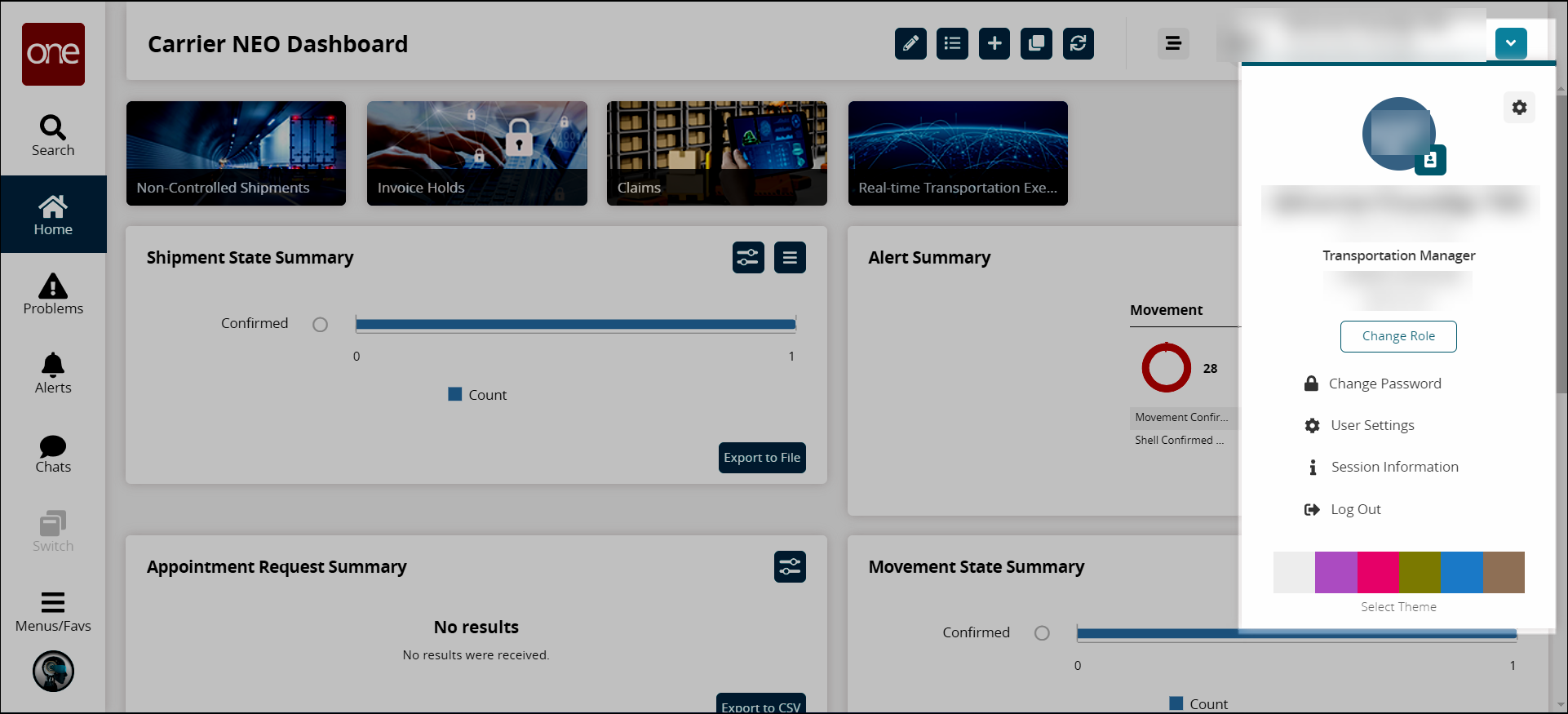Click the pencil edit dashboard icon

(910, 43)
